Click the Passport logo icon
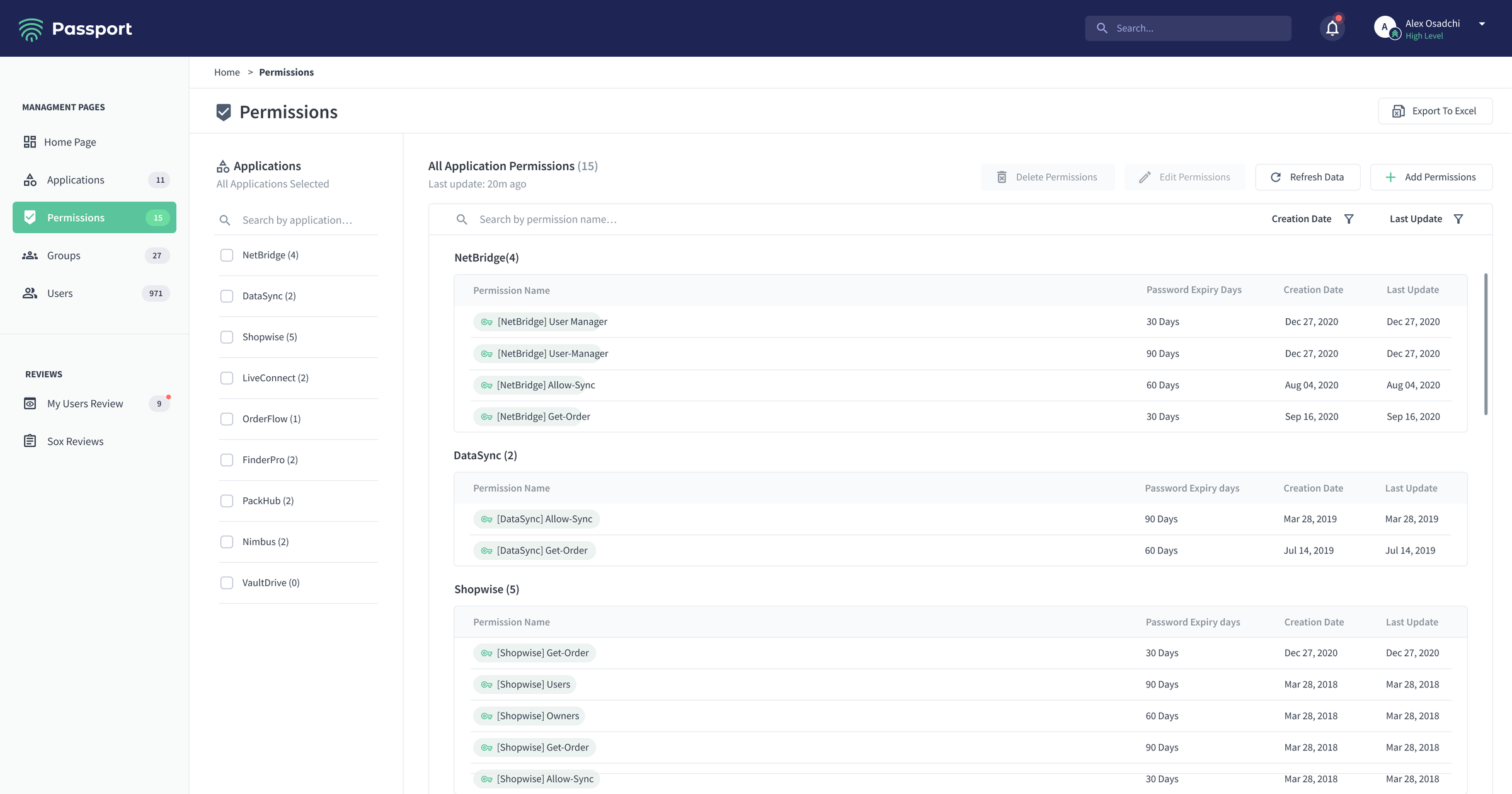 (31, 29)
